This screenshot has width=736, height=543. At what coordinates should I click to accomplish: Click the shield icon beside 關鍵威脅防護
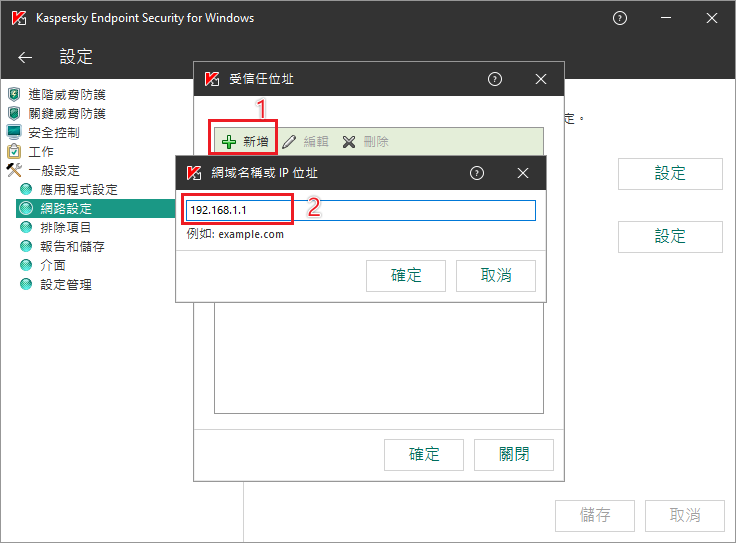[14, 113]
